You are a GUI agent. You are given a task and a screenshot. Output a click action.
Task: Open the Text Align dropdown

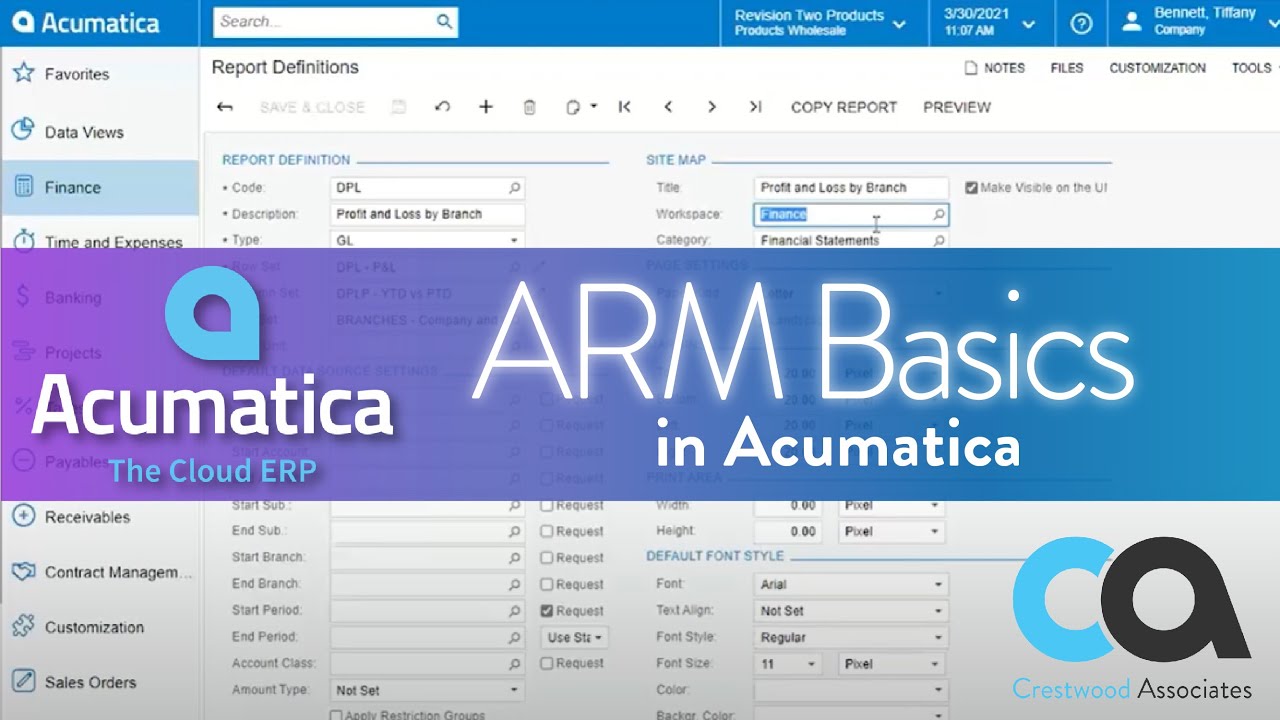tap(851, 610)
